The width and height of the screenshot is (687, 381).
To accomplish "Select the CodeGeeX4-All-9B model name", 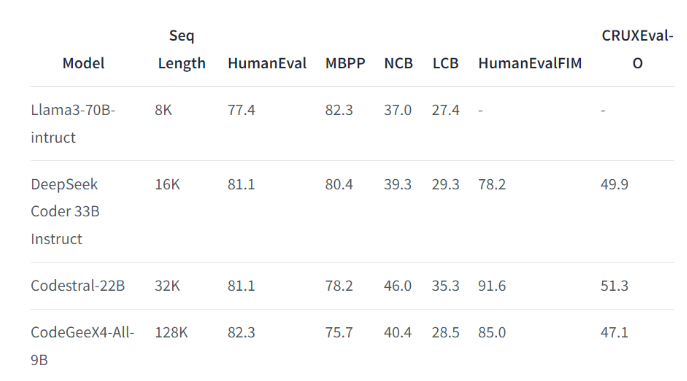I will click(x=82, y=346).
